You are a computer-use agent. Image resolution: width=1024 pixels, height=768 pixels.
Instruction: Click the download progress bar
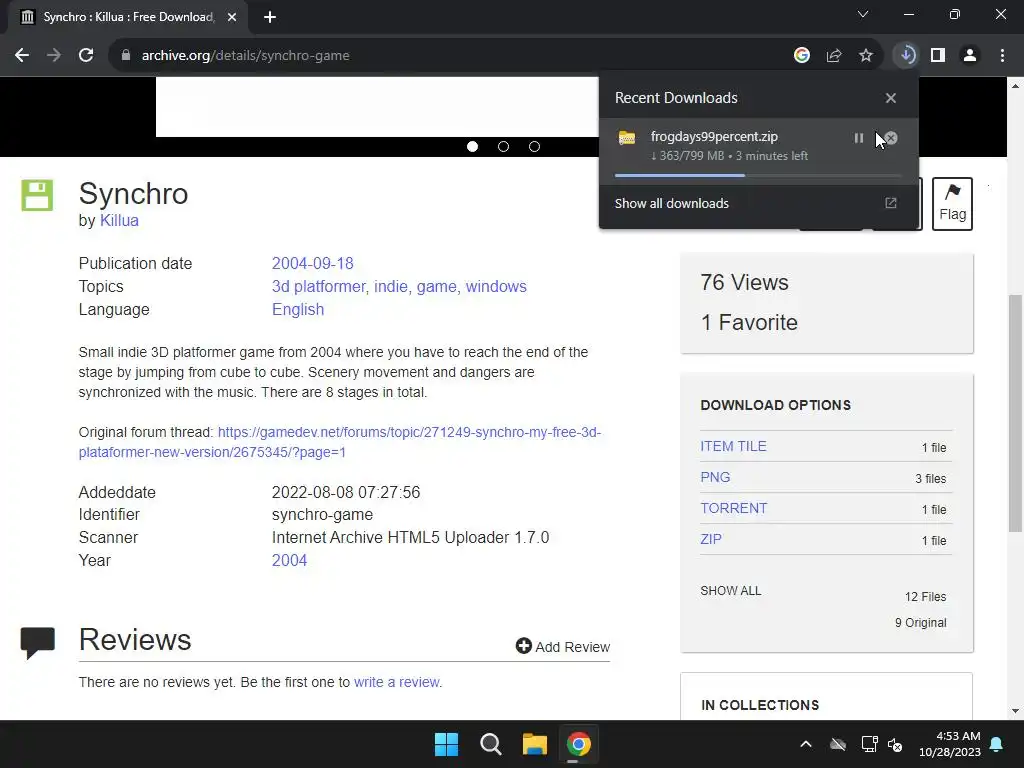pos(758,175)
